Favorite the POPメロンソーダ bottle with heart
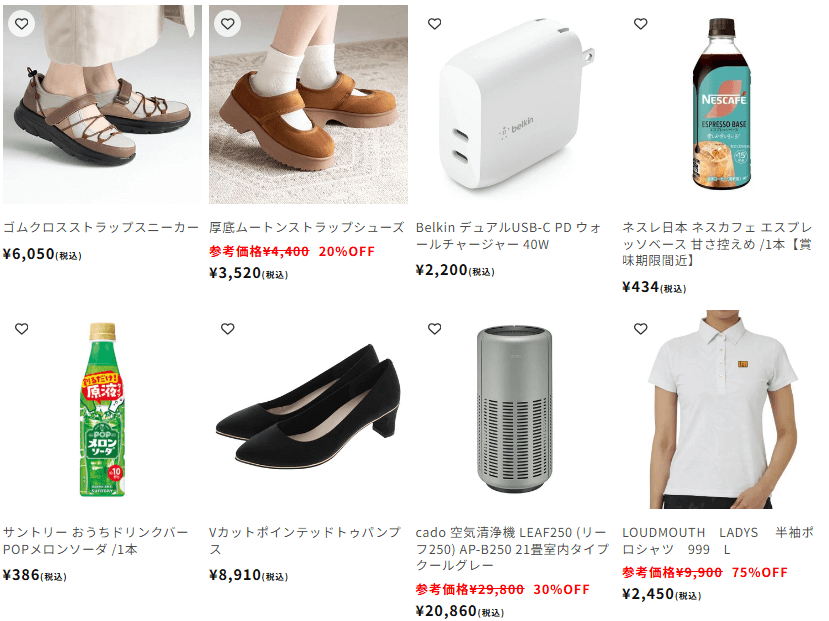Screen dimensions: 829x621 pyautogui.click(x=22, y=329)
